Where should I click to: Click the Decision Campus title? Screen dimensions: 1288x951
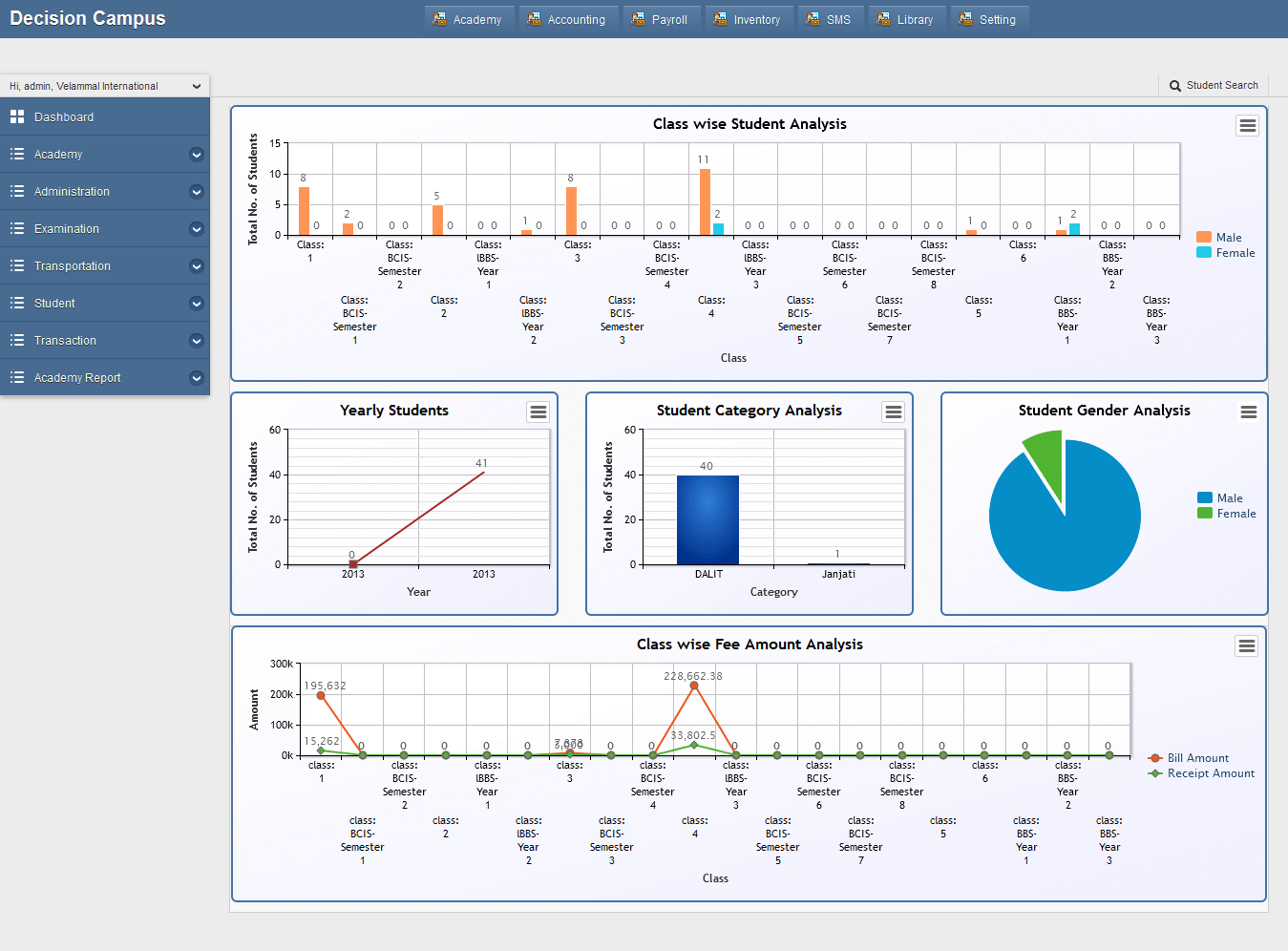click(88, 18)
